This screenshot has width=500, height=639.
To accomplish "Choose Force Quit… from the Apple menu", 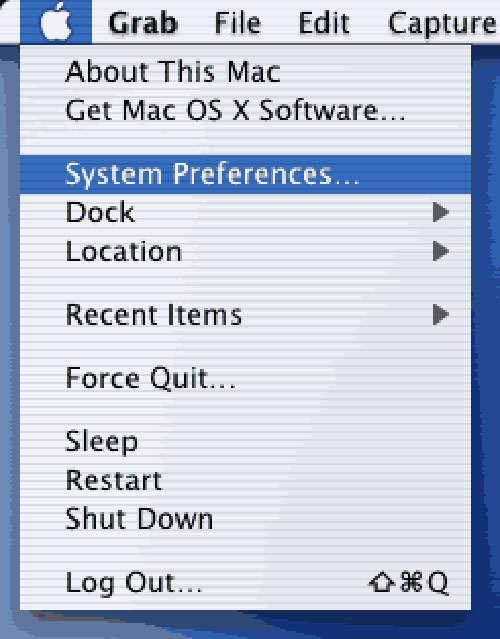I will pyautogui.click(x=245, y=379).
